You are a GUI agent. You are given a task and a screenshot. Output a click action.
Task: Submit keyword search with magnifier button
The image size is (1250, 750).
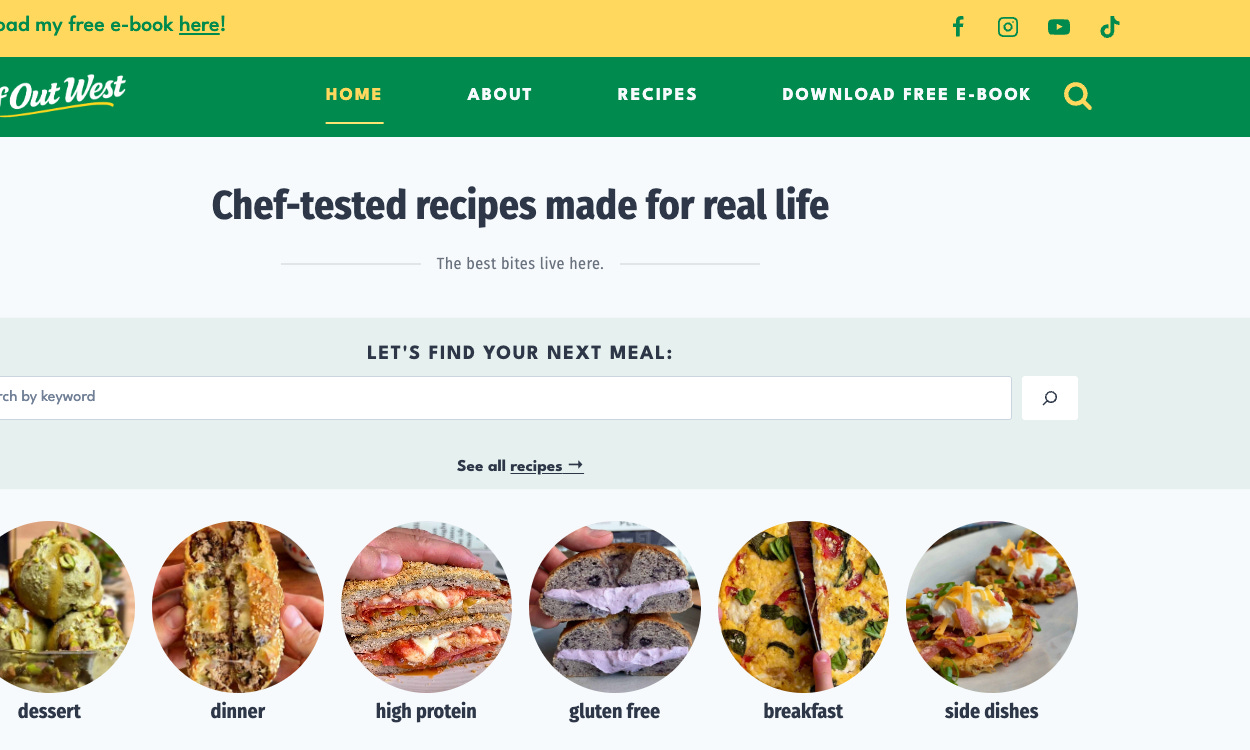click(x=1050, y=398)
